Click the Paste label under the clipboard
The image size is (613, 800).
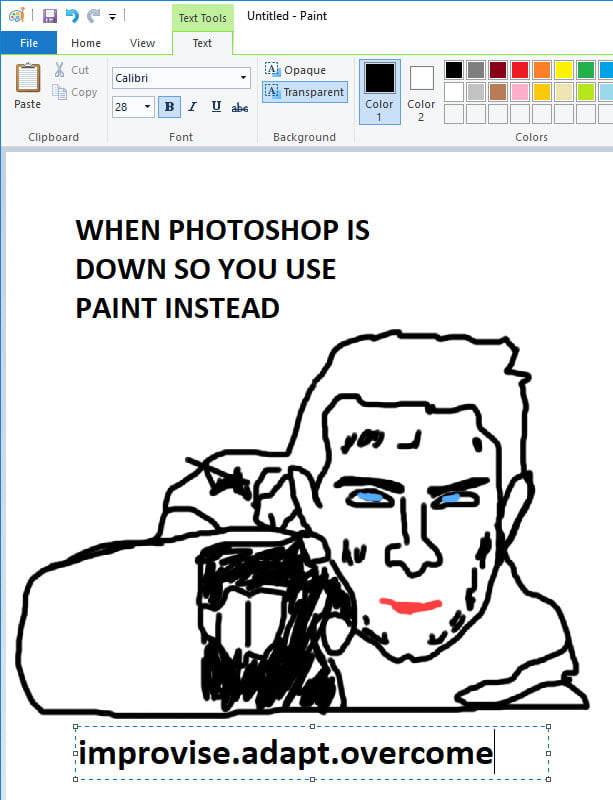click(28, 104)
